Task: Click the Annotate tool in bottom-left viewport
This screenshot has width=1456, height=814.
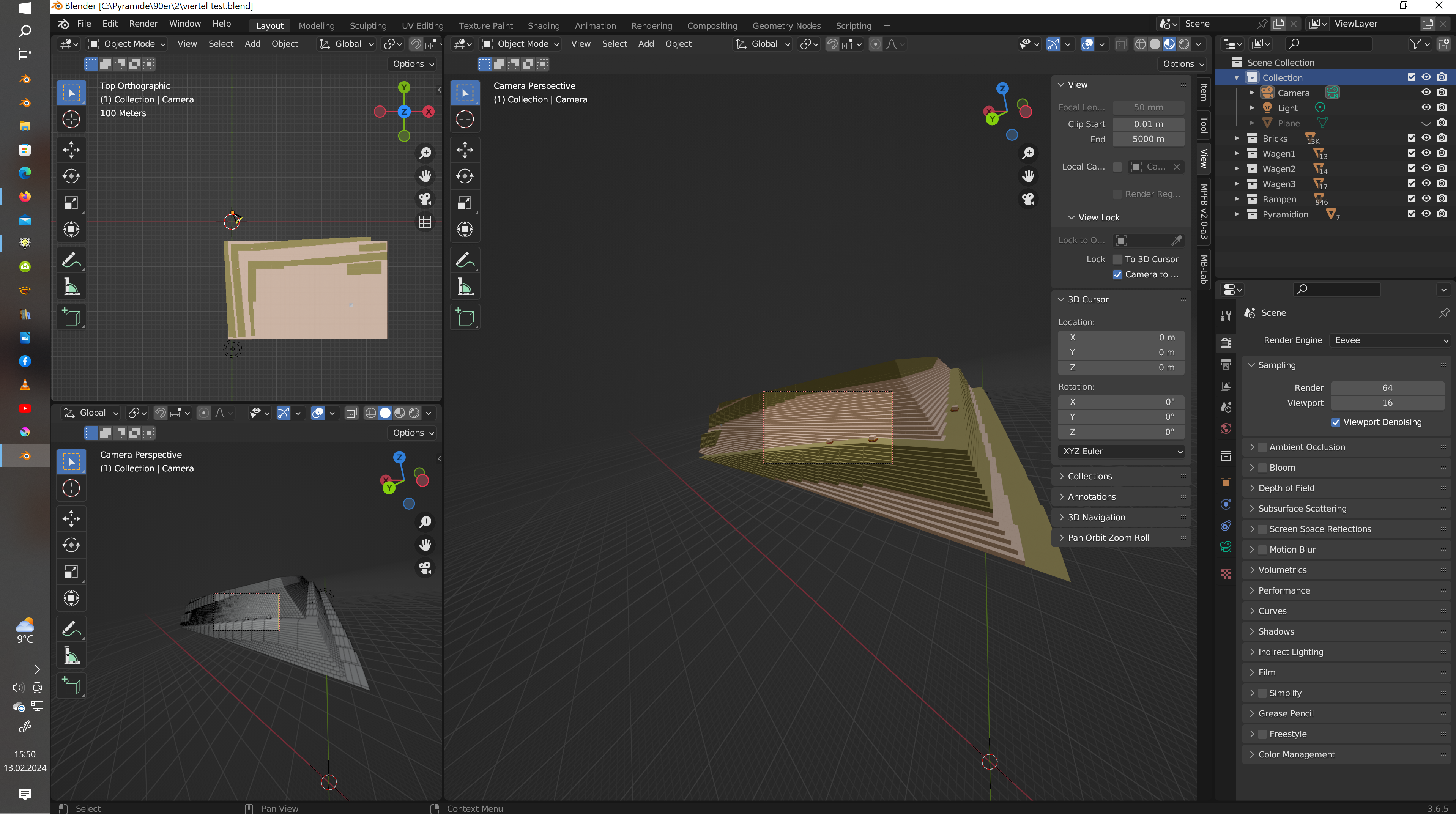Action: click(71, 628)
